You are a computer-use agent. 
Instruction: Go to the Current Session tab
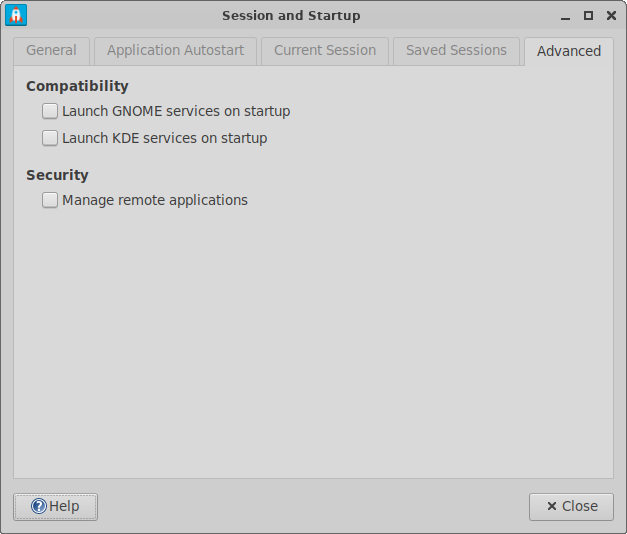point(325,51)
